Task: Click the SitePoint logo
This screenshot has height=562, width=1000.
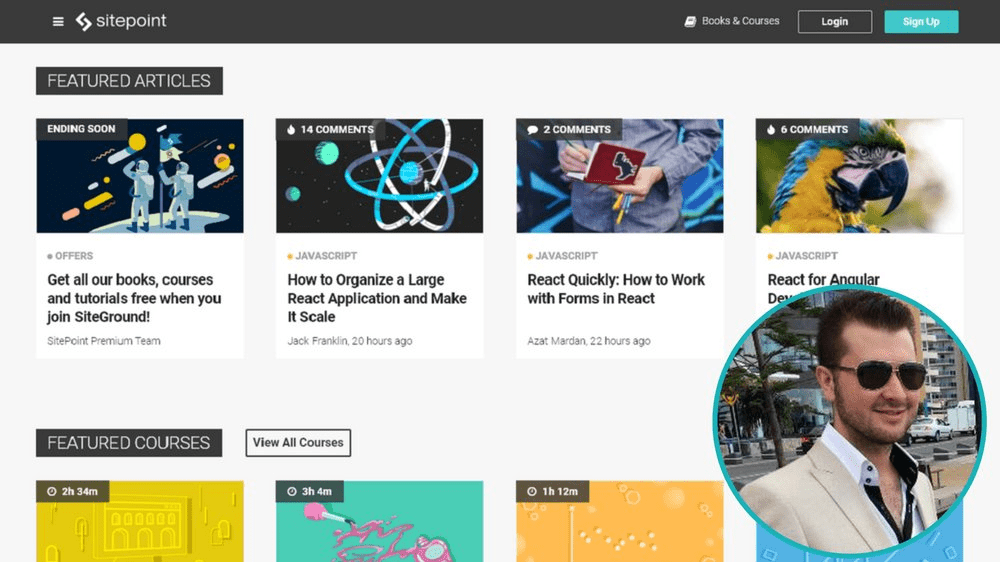Action: coord(121,21)
